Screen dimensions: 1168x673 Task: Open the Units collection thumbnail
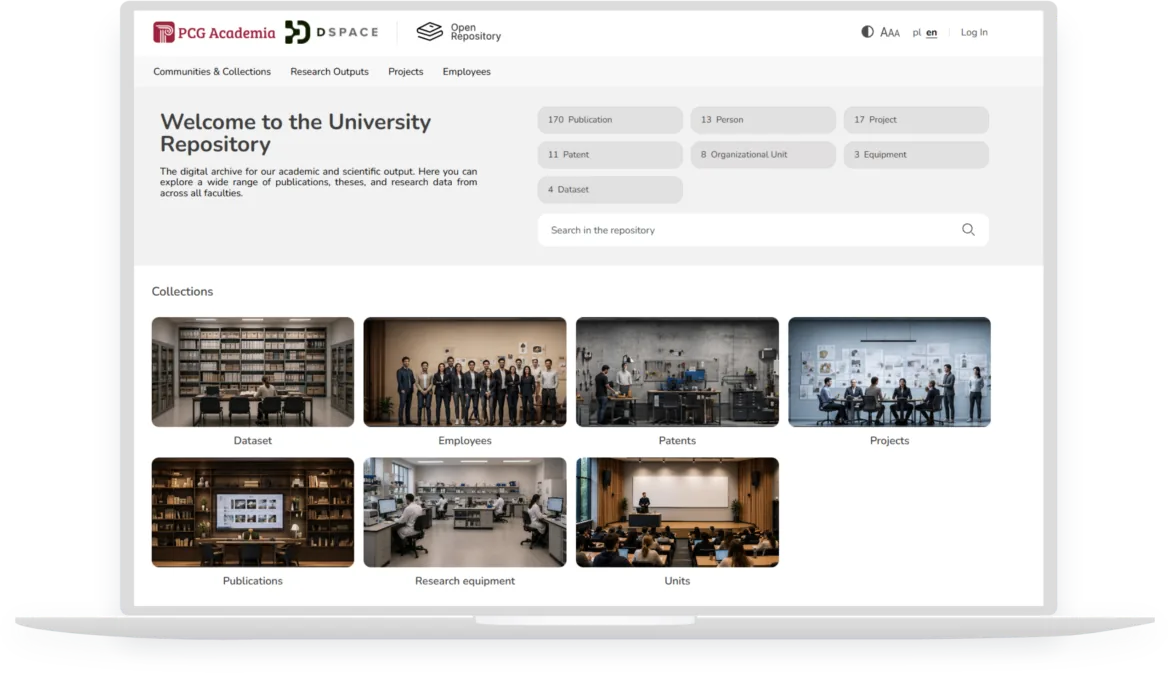pos(677,512)
